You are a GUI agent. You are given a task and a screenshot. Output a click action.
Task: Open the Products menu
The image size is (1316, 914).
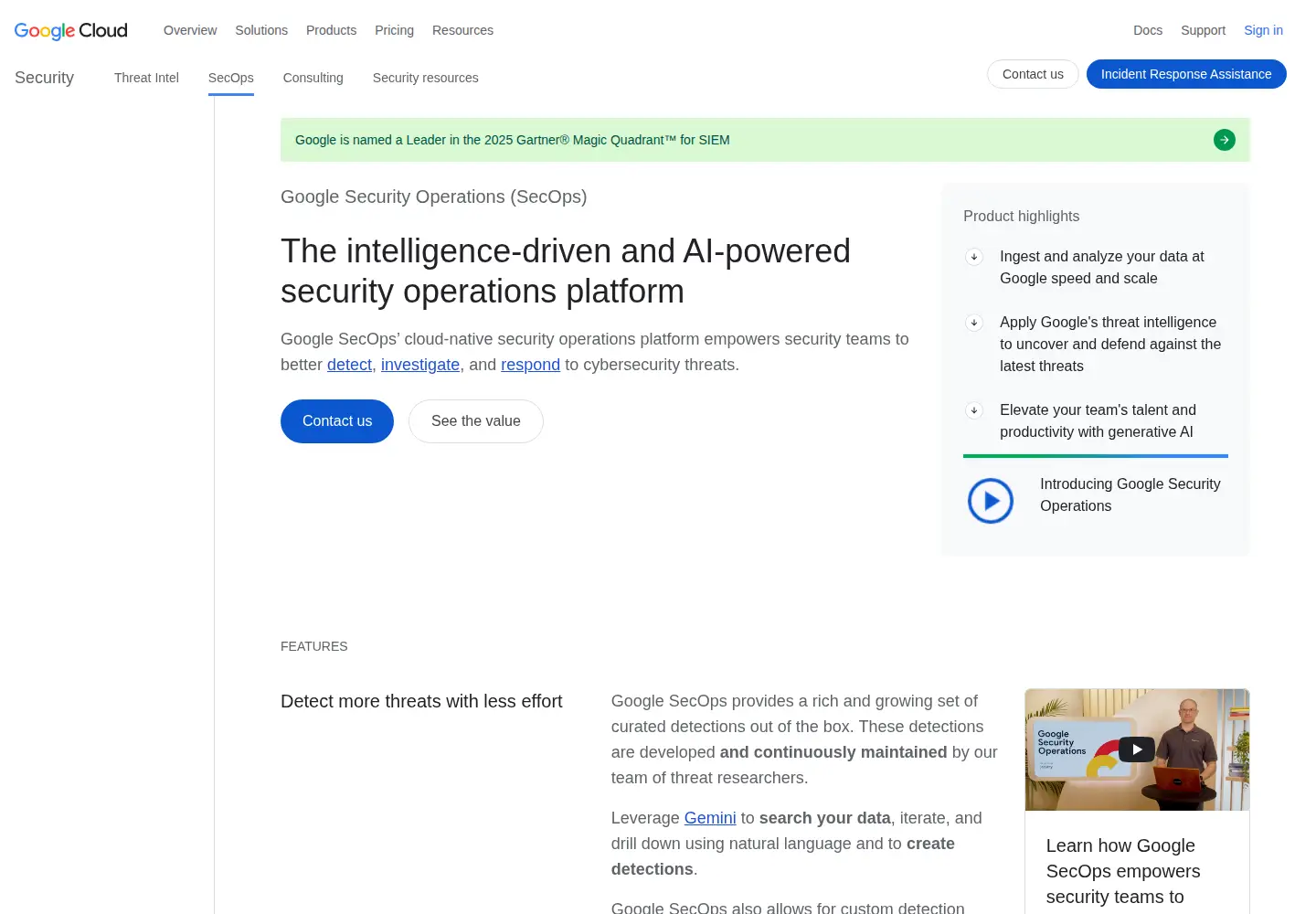click(x=331, y=30)
